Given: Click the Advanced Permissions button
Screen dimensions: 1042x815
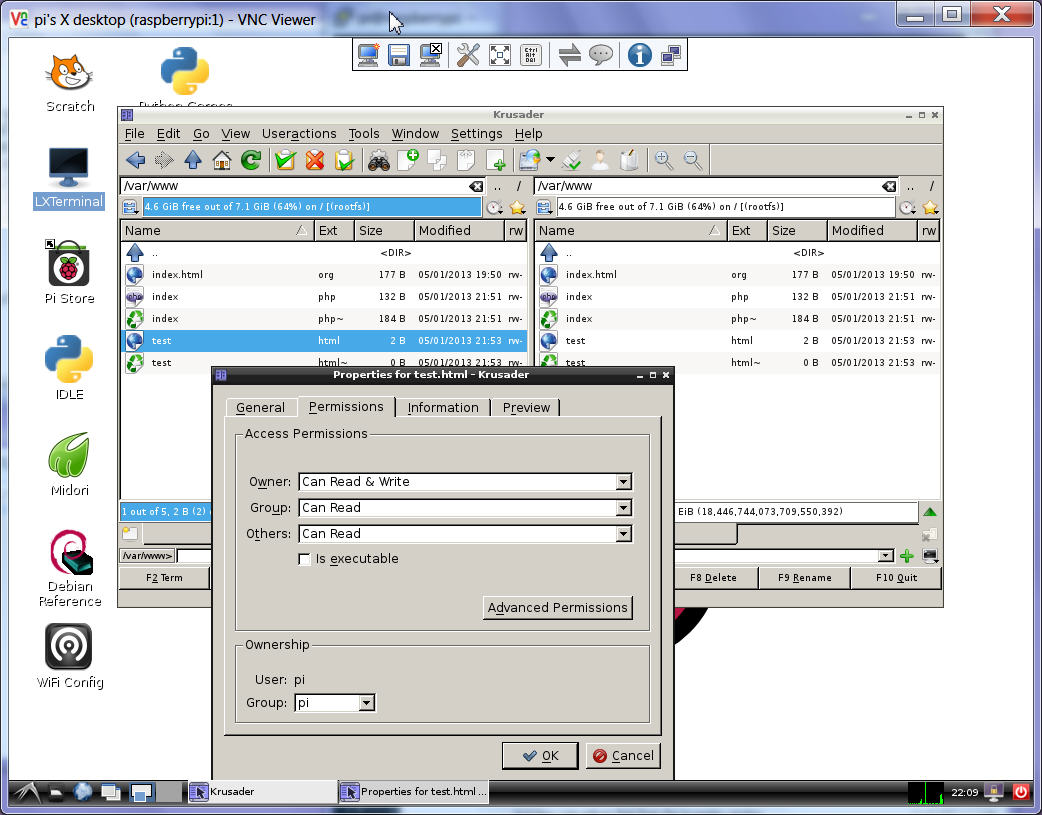Looking at the screenshot, I should (558, 607).
